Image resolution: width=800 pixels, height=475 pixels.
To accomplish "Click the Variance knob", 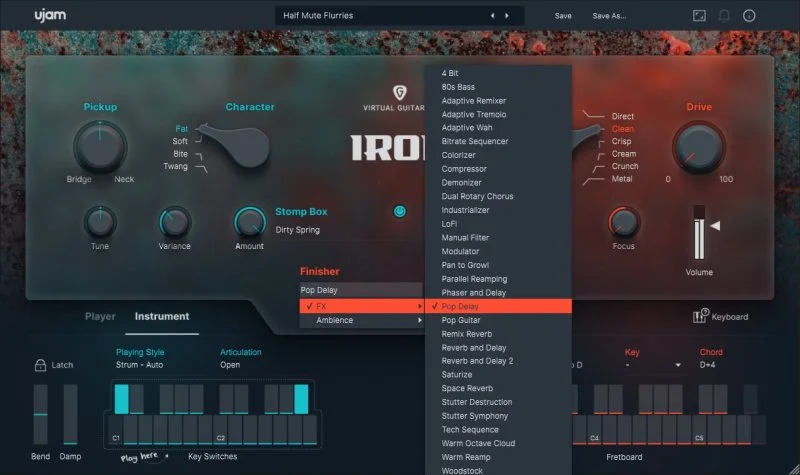I will [174, 222].
